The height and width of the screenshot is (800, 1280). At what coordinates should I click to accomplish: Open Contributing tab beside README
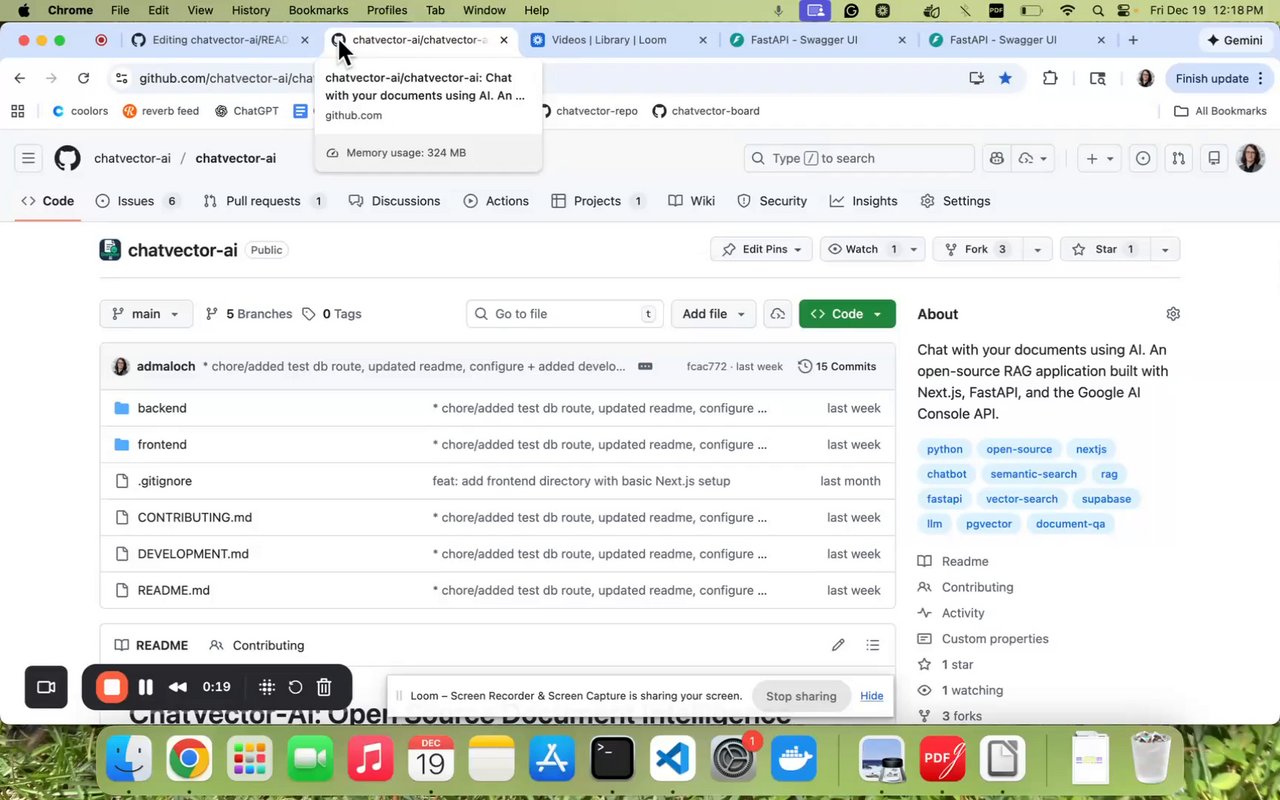(257, 645)
